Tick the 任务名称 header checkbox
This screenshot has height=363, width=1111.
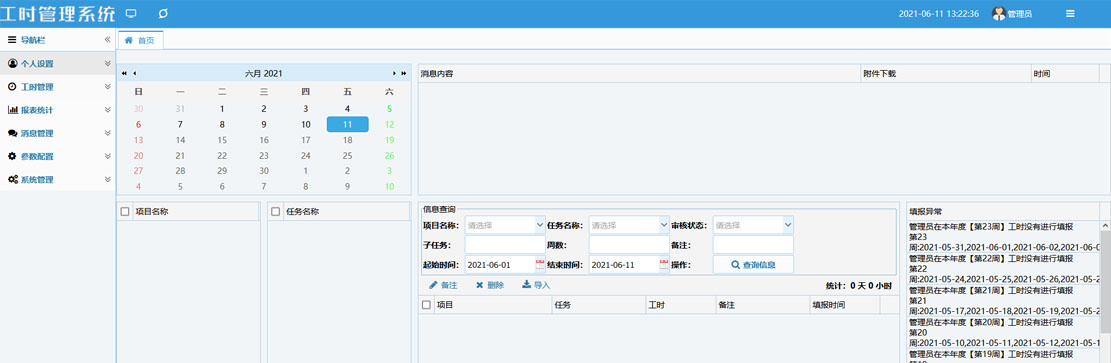point(276,211)
